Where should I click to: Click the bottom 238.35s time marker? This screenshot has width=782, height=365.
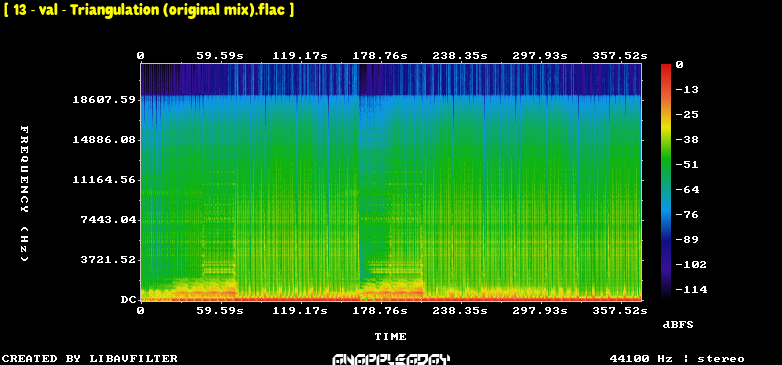(x=460, y=311)
